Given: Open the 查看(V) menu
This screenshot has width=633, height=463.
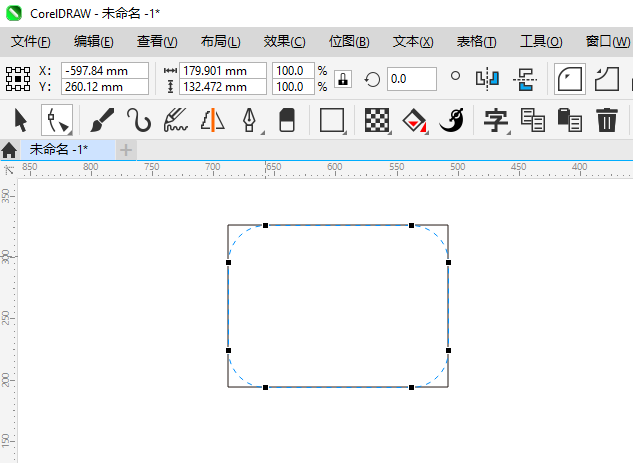Looking at the screenshot, I should click(x=157, y=42).
